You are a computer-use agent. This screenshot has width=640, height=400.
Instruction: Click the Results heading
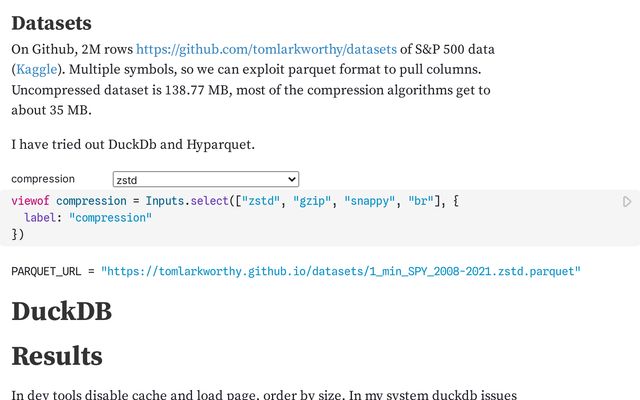(x=57, y=356)
